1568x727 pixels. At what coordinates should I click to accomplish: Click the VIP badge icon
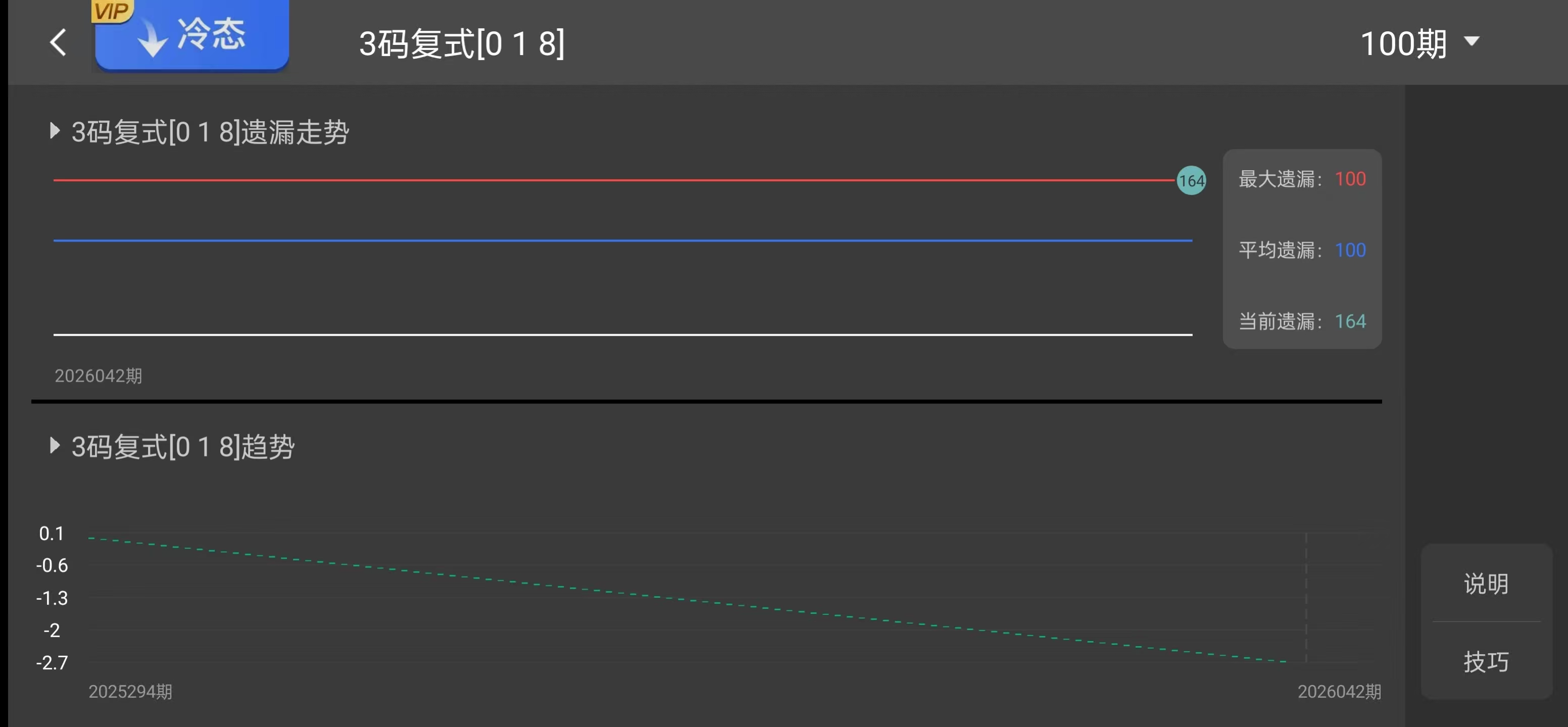112,11
